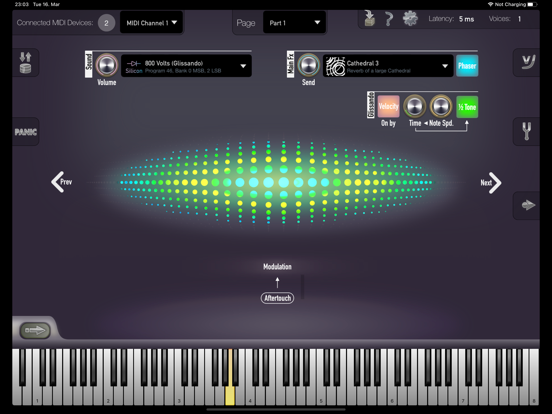
Task: Open the tuning fork panel
Action: click(526, 131)
